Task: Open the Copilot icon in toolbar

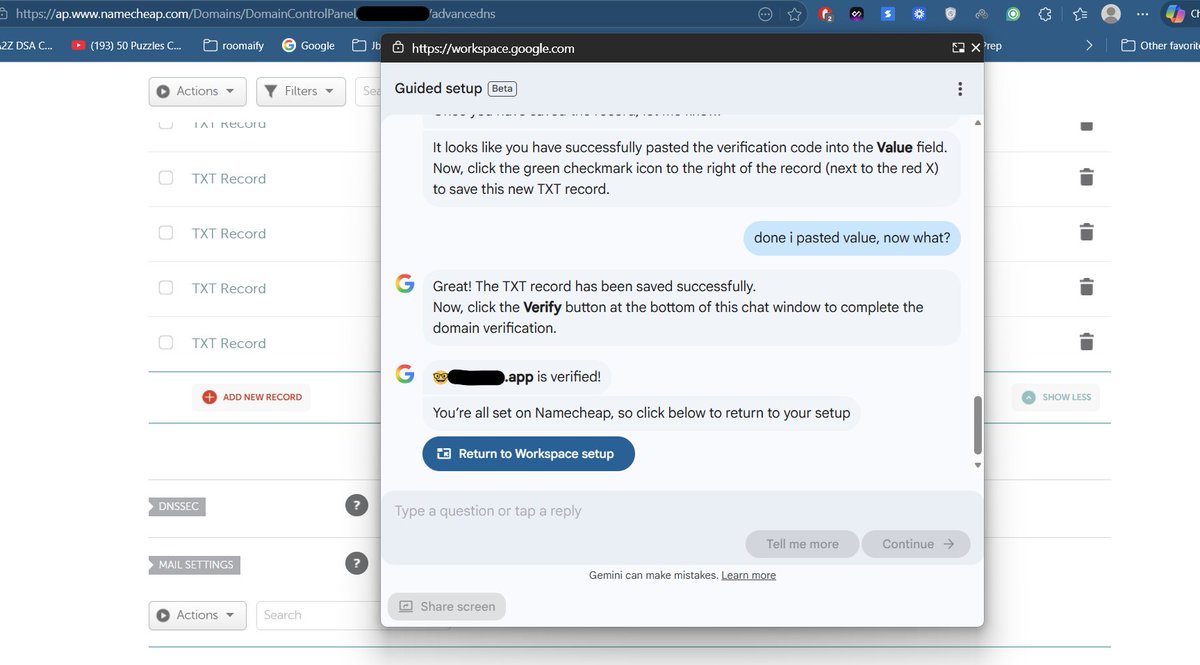Action: pos(1175,14)
